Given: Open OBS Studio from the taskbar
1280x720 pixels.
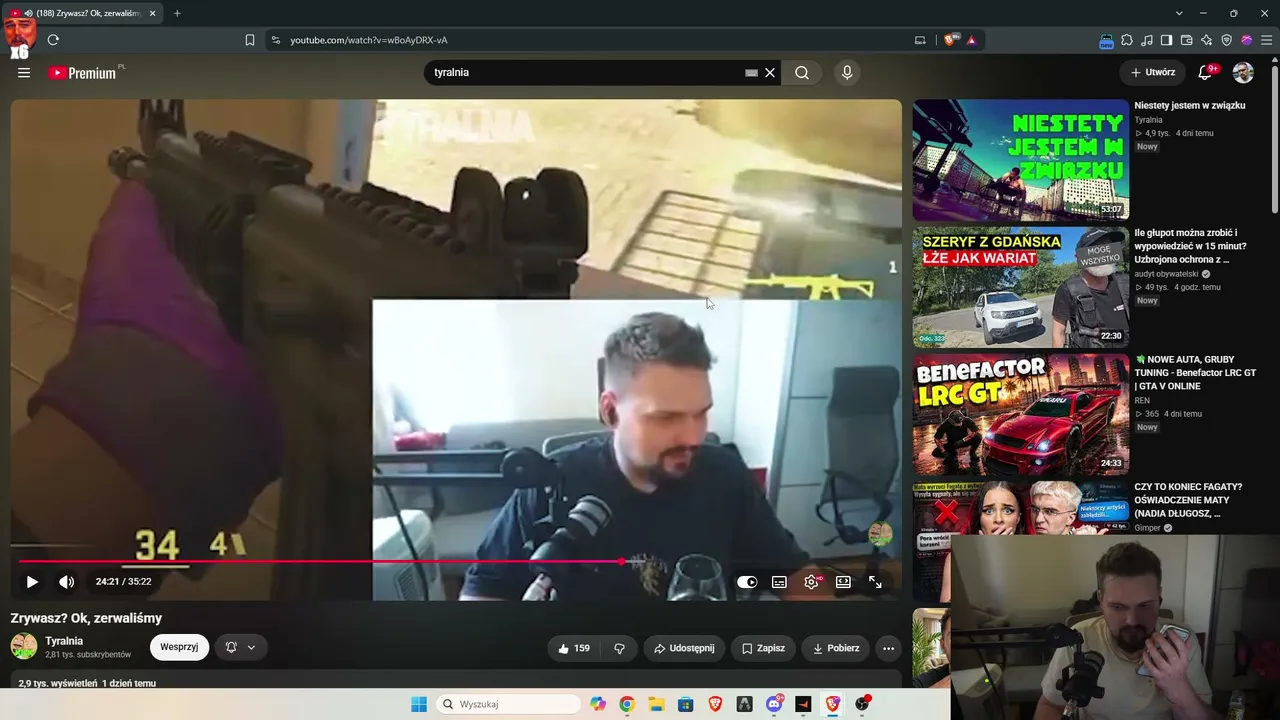Looking at the screenshot, I should click(x=862, y=704).
